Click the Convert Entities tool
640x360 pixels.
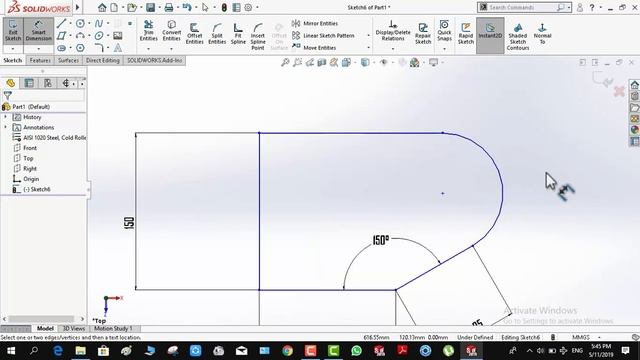tap(171, 31)
